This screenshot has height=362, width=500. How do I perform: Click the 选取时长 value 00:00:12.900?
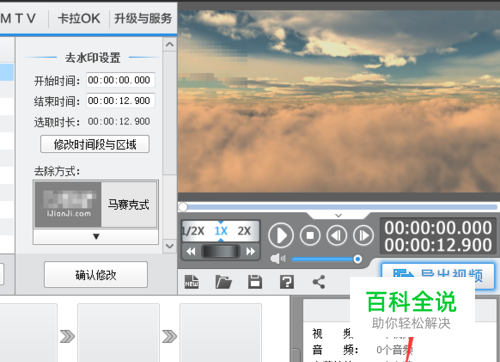tap(119, 121)
